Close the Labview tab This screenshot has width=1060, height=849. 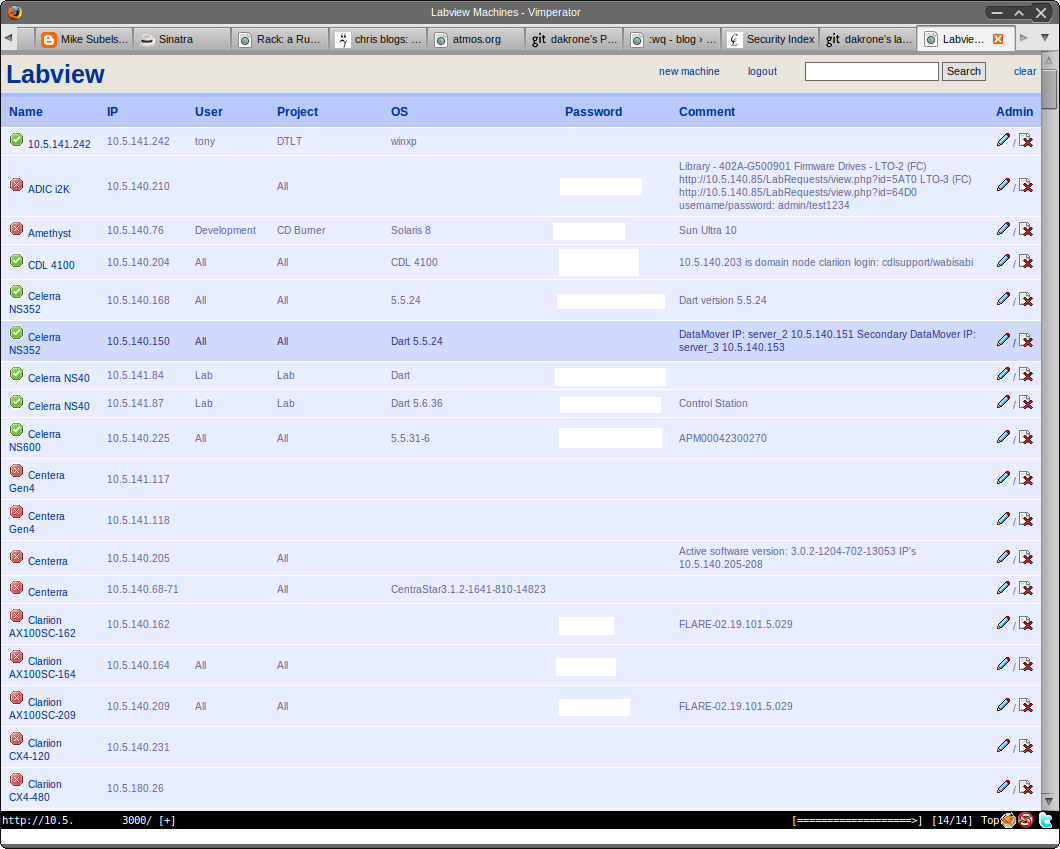coord(998,39)
